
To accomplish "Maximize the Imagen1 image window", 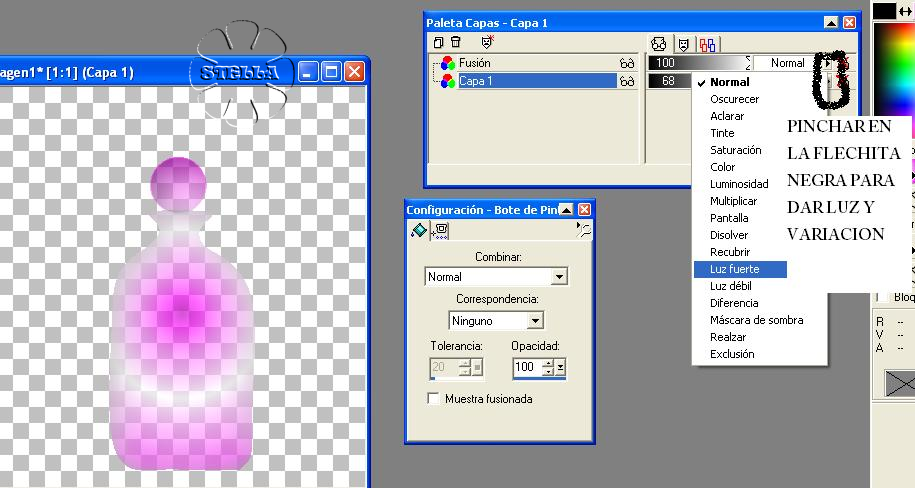I will coord(331,72).
